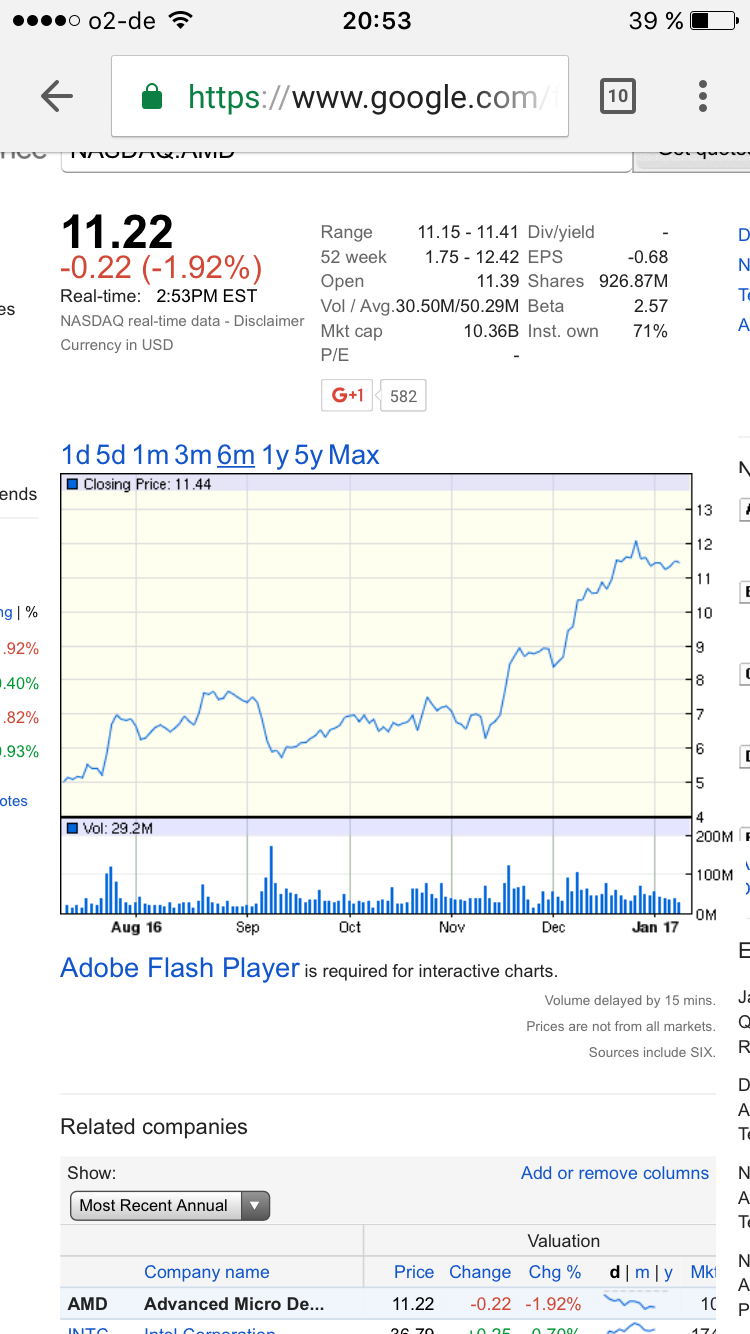Expand the Most Recent Annual dropdown
The width and height of the screenshot is (750, 1334).
click(x=169, y=1205)
